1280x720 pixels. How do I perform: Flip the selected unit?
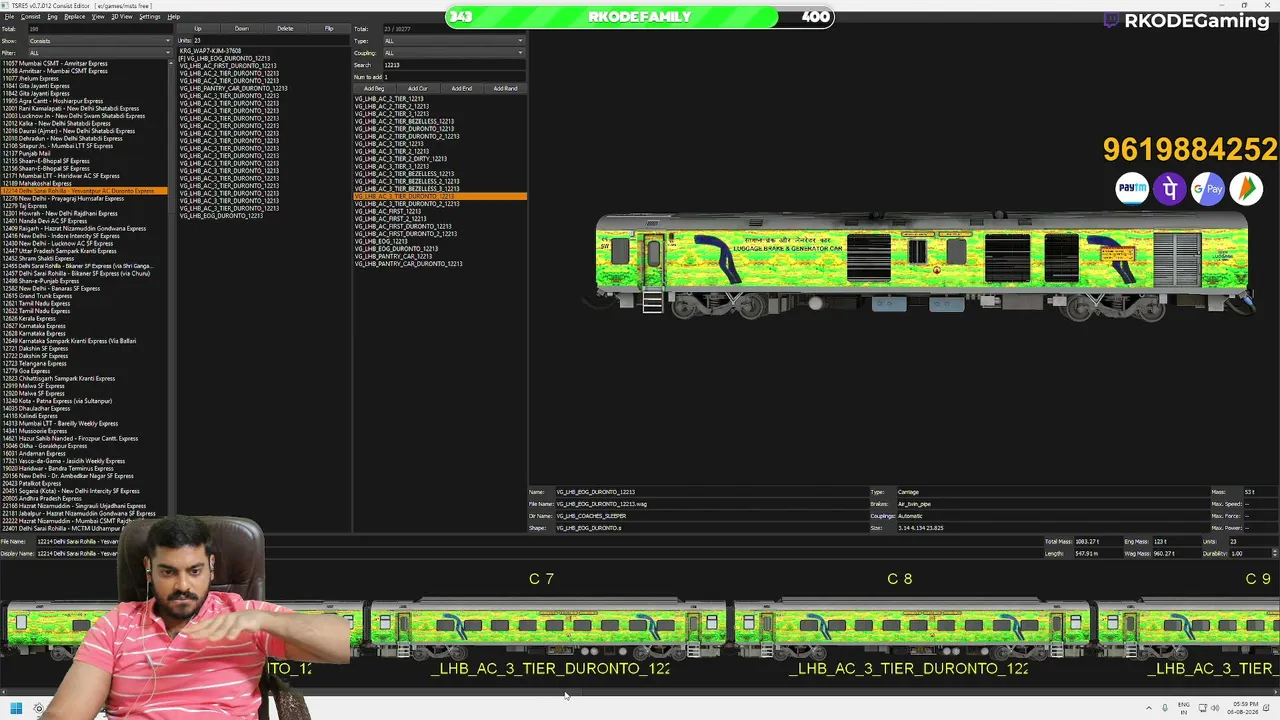[329, 29]
